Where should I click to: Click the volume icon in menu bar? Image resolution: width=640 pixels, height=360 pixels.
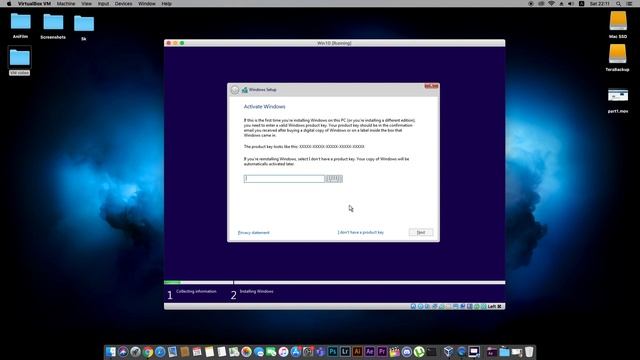click(571, 4)
